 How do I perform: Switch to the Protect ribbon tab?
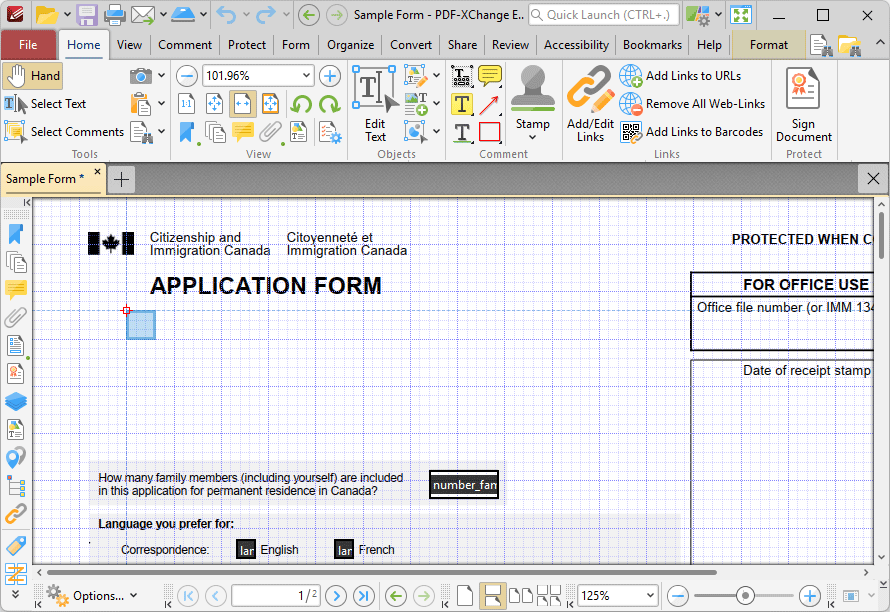[x=246, y=45]
